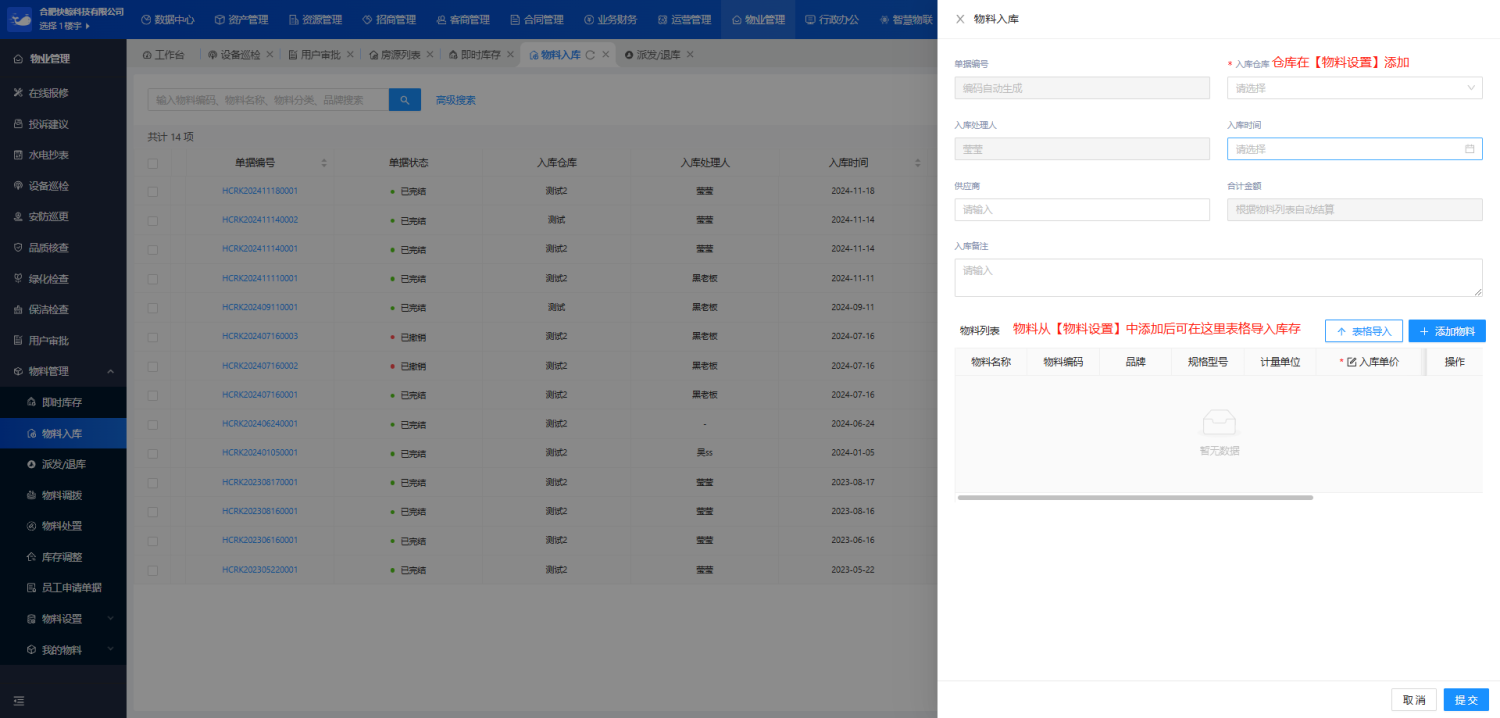Toggle the select-all checkbox in table header

tap(153, 163)
